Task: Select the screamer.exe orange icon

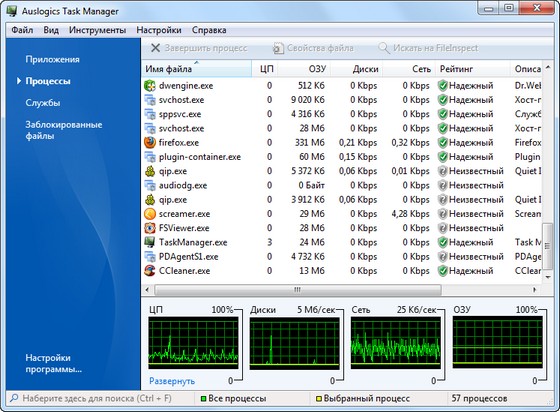Action: (x=150, y=214)
